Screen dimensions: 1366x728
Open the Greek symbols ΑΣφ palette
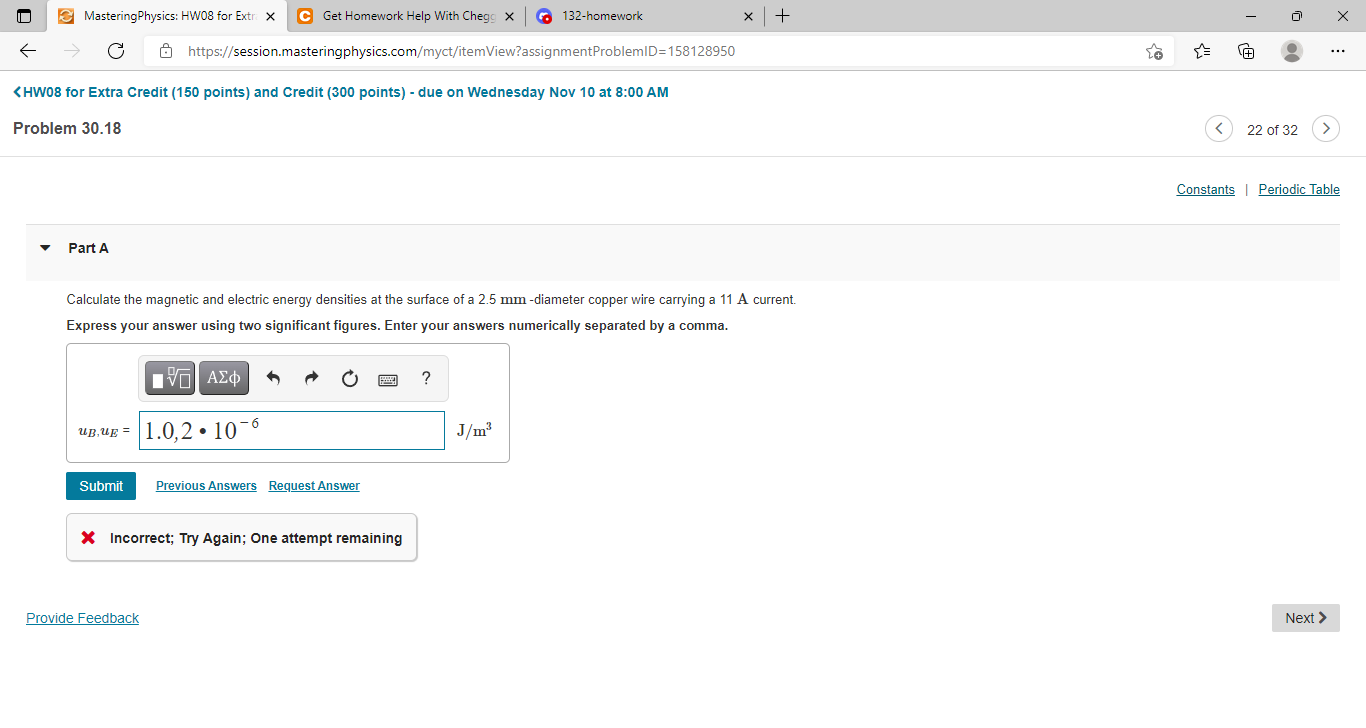click(x=223, y=378)
